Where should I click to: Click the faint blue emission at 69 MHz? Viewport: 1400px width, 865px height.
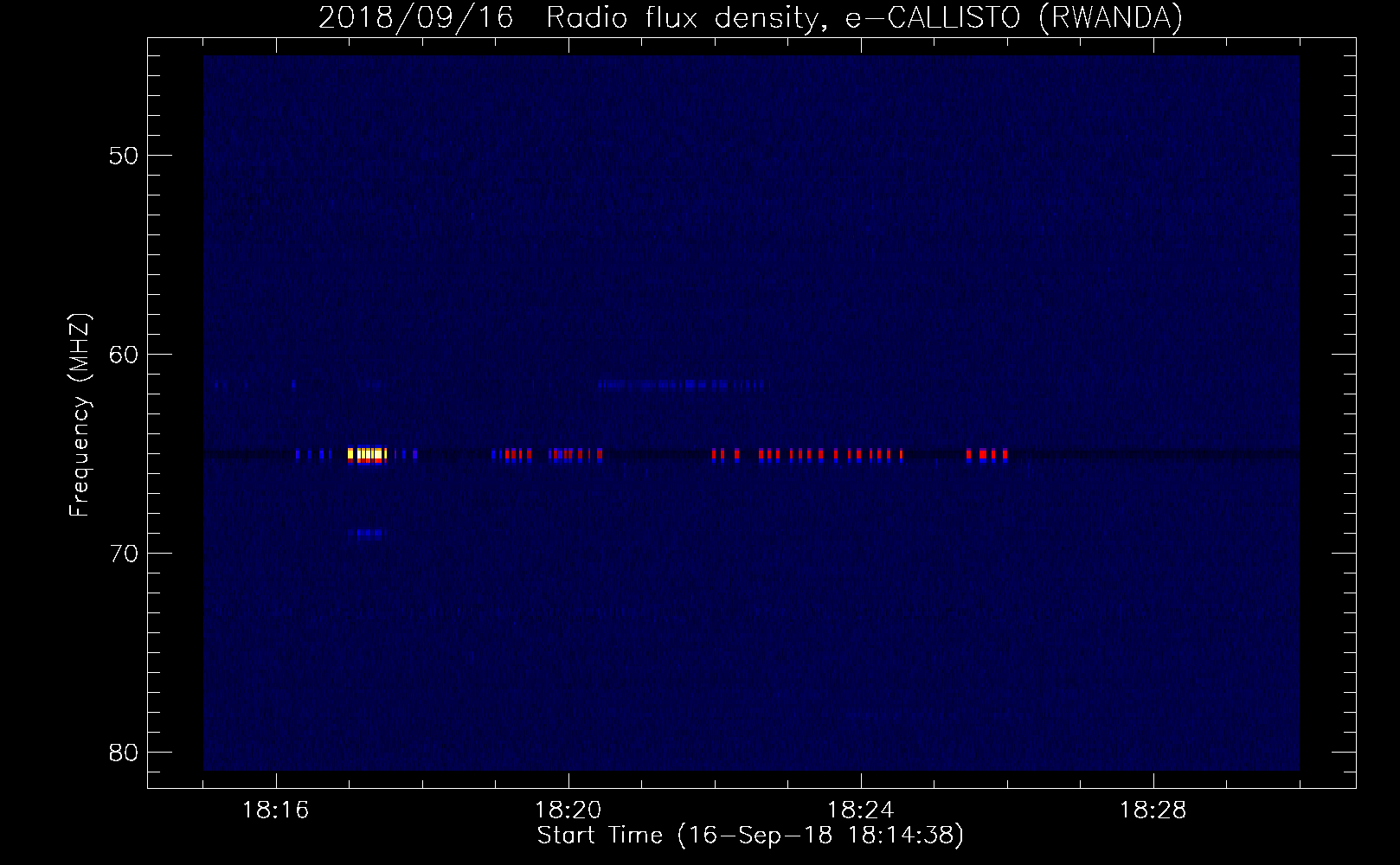point(368,533)
